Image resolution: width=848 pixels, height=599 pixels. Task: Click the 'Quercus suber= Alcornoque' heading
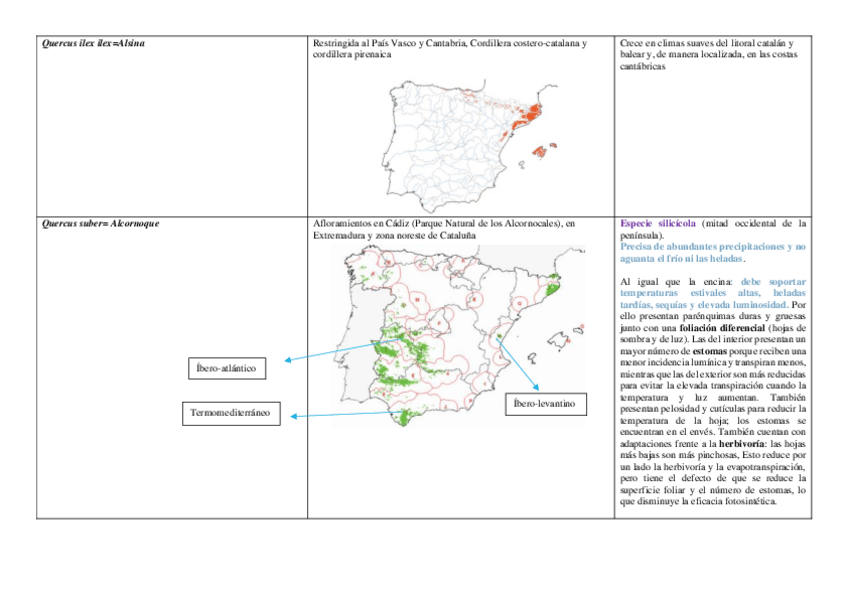click(x=100, y=223)
